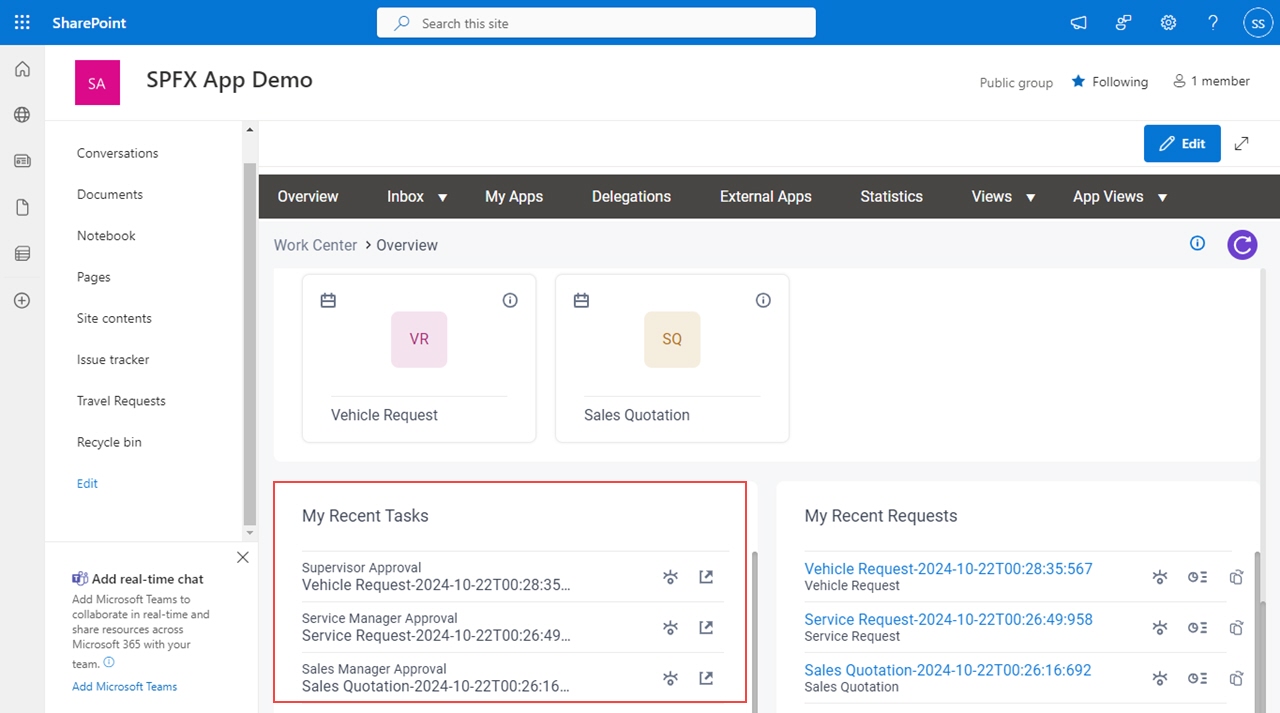
Task: Click workflow icon for Sales Manager Approval
Action: (x=671, y=679)
